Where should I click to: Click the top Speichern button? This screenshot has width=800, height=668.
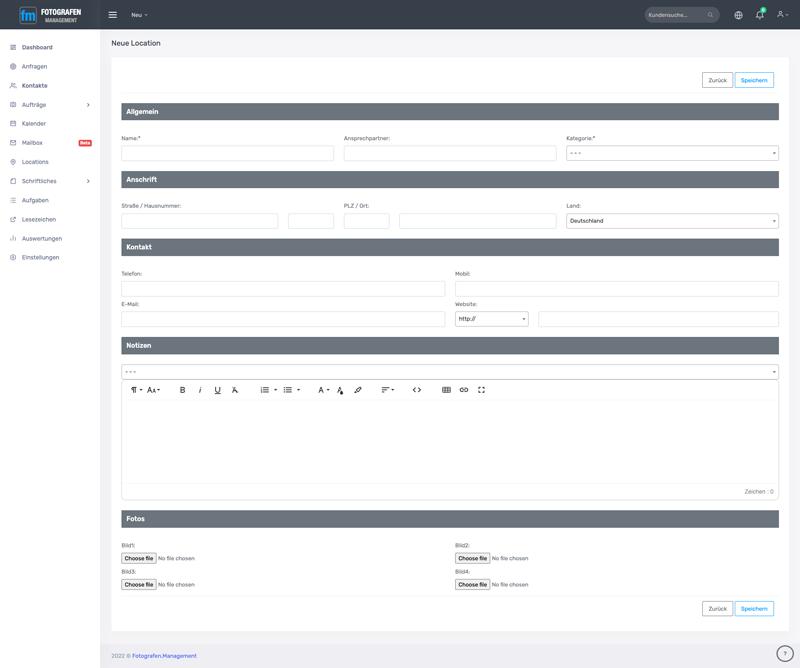click(754, 80)
